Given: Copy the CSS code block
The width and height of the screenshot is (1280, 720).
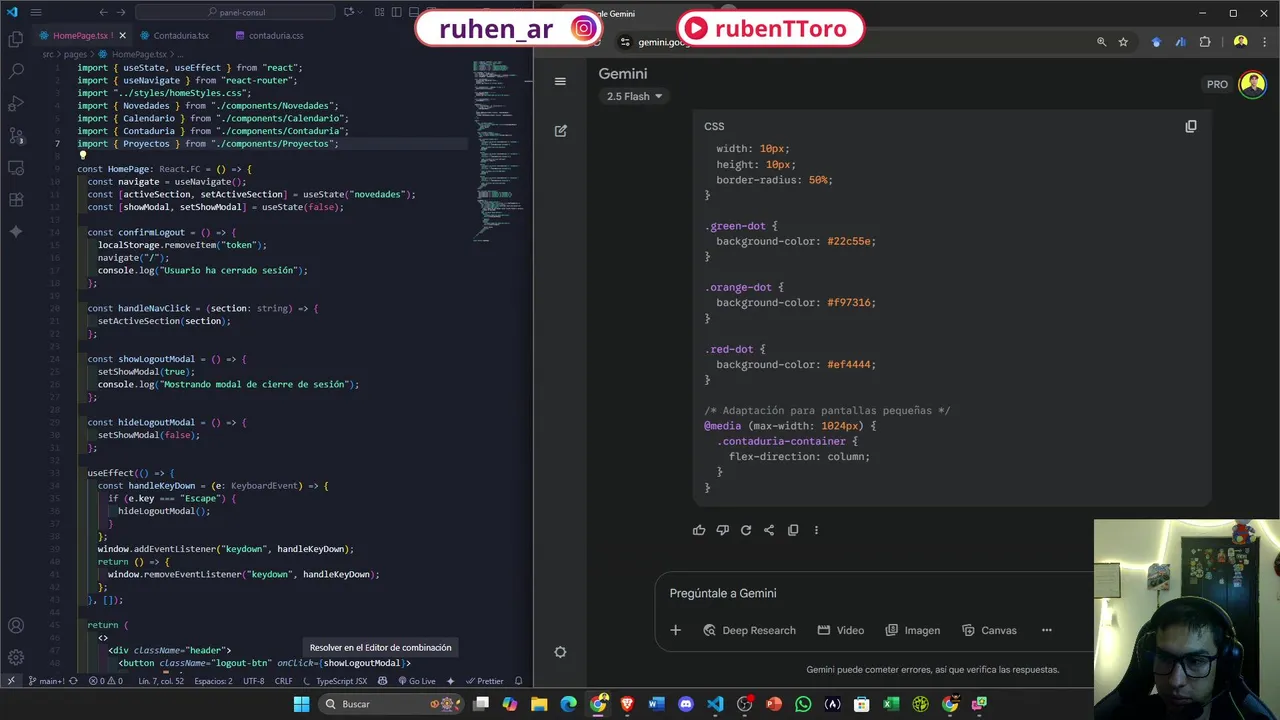Looking at the screenshot, I should (x=1190, y=126).
